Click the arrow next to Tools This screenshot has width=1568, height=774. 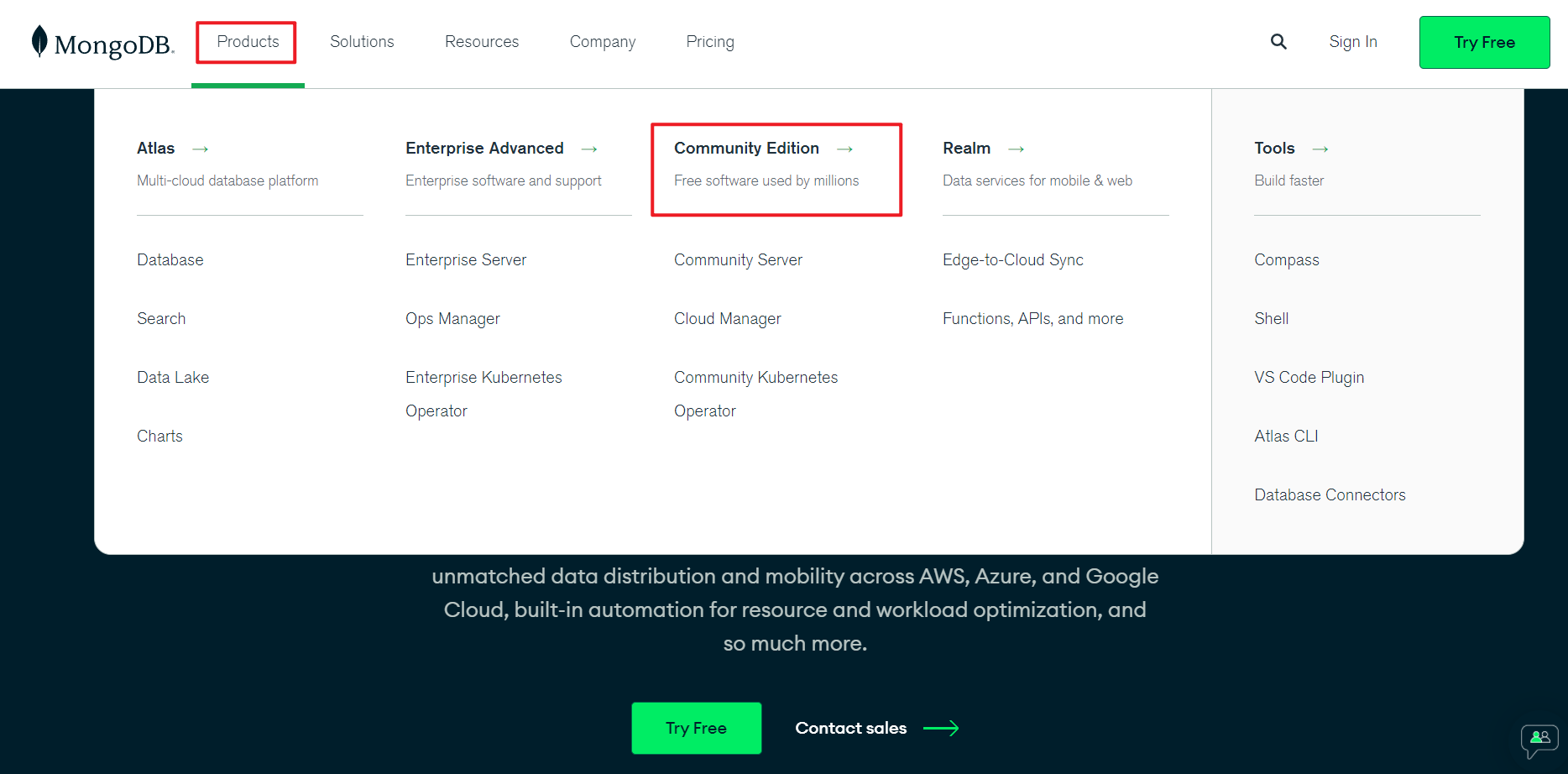tap(1320, 149)
